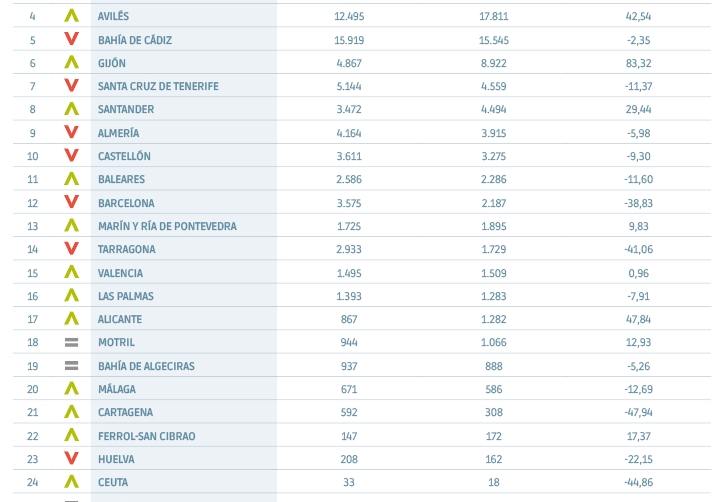Open the Ferrol-San Cibrao entry

click(147, 436)
